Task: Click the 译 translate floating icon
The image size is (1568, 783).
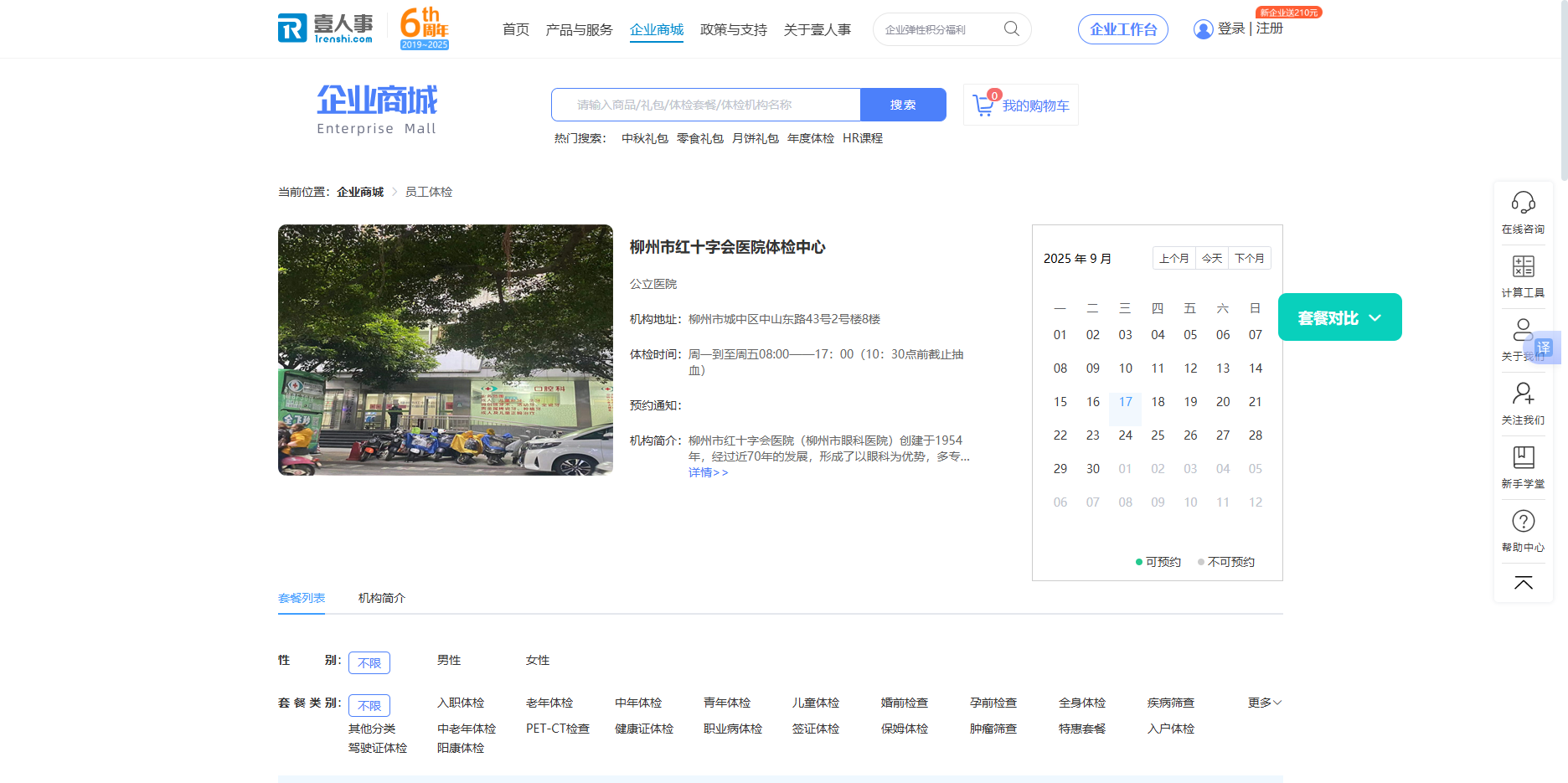Action: (1544, 347)
